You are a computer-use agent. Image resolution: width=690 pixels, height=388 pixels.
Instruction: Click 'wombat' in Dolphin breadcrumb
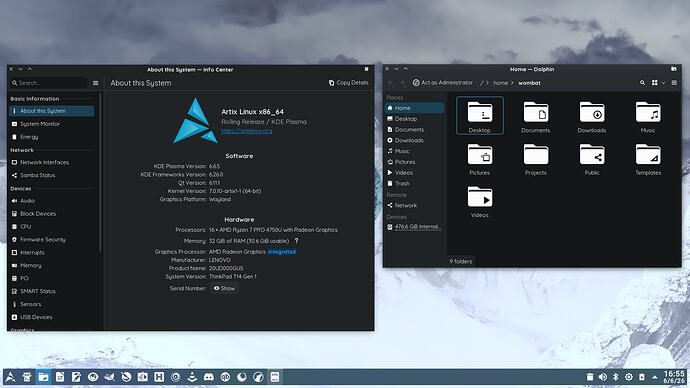[x=529, y=83]
